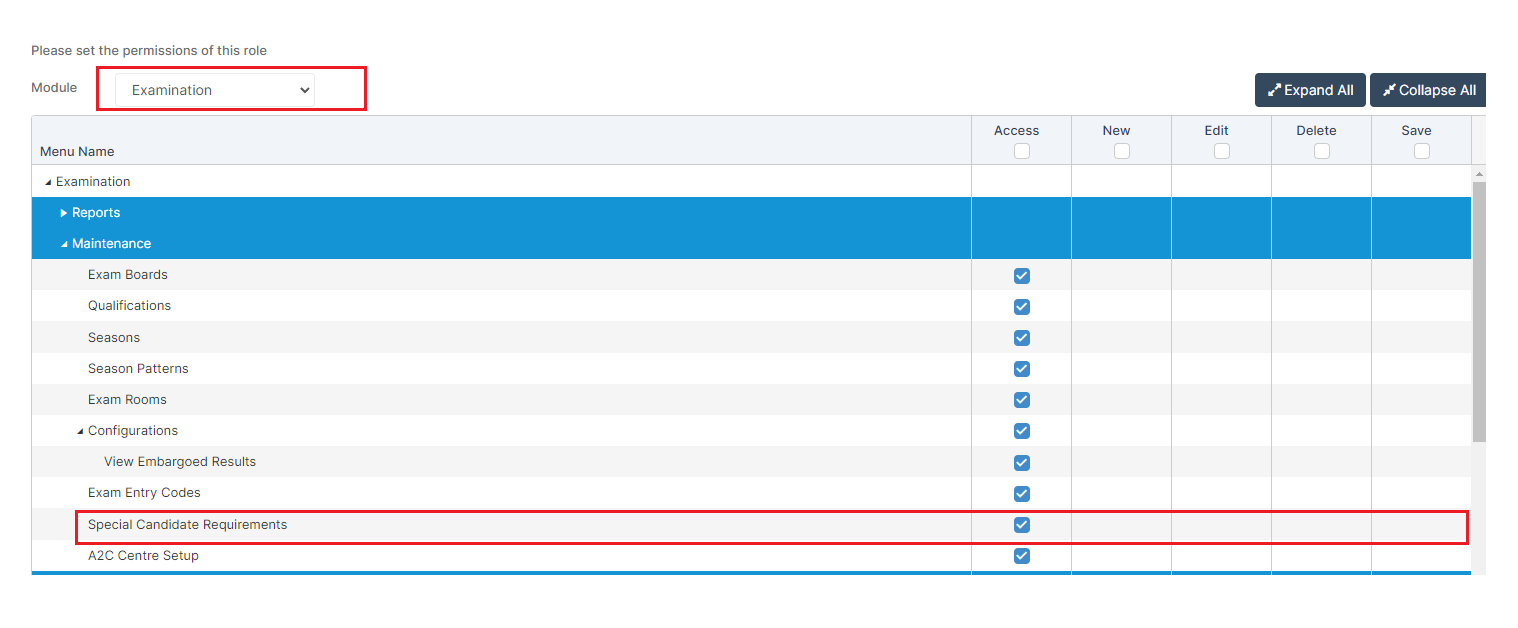Uncheck Access for Exam Entry Codes

pyautogui.click(x=1022, y=494)
